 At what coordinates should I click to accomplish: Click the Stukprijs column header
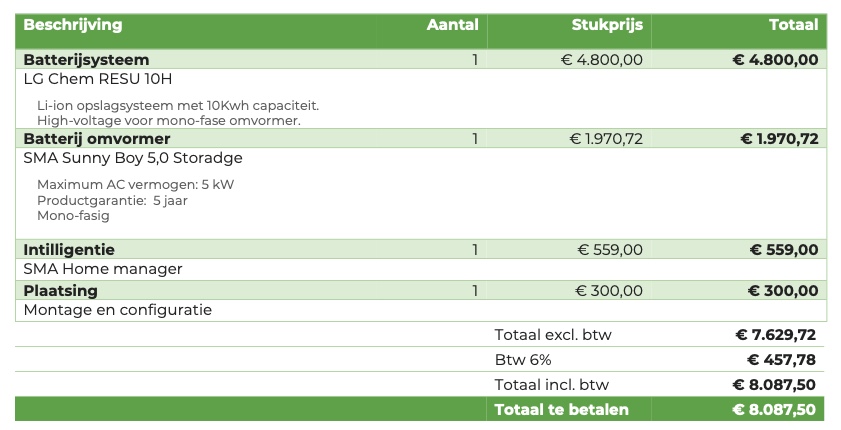click(x=606, y=25)
